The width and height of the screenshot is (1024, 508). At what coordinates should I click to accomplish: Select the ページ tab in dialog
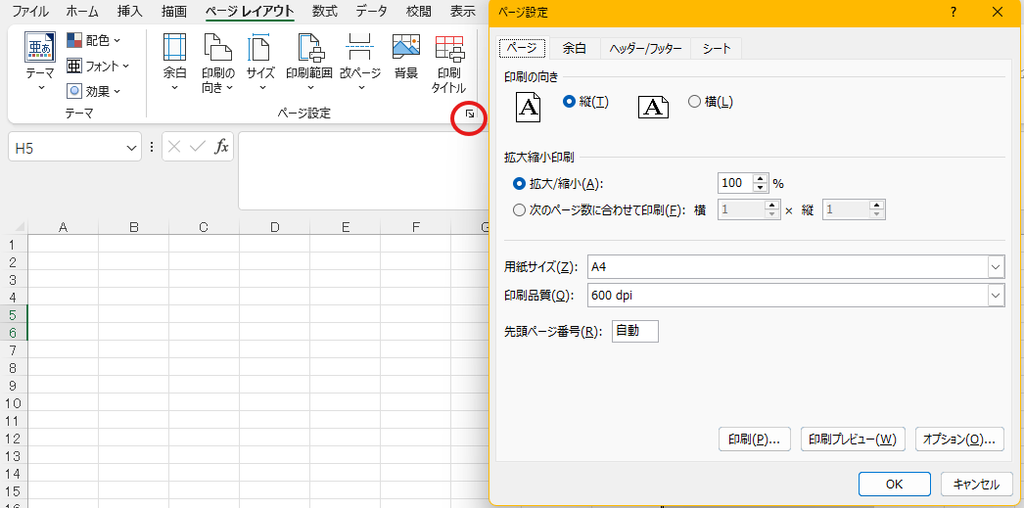pos(522,48)
